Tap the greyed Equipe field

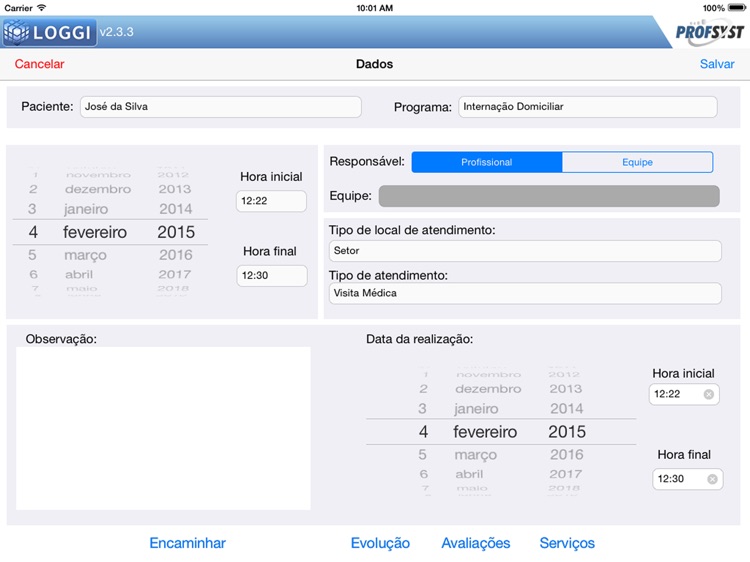tap(549, 196)
